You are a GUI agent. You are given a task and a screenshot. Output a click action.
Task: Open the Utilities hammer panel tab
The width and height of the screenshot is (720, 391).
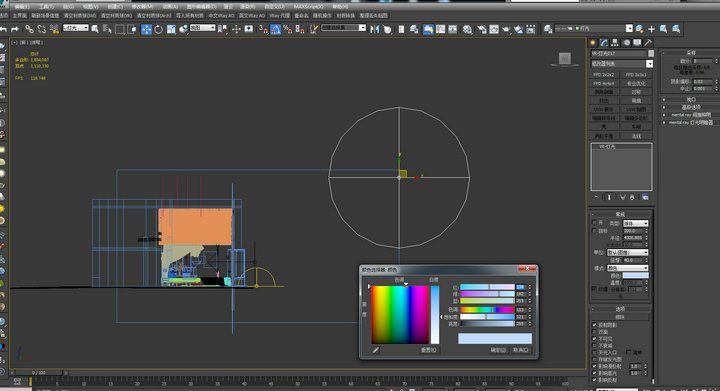point(648,43)
